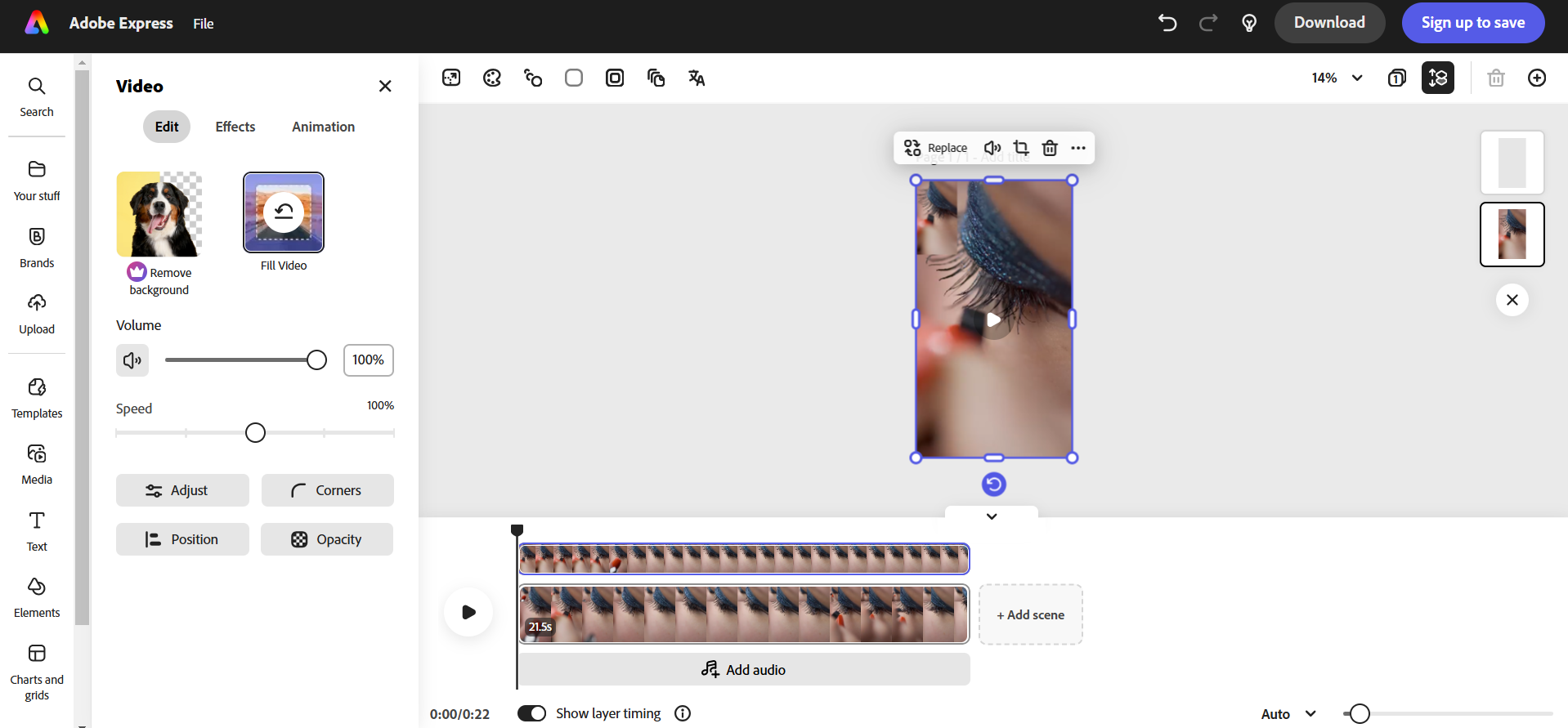Close the Video panel
Screen dimensions: 1568x728
coord(385,86)
